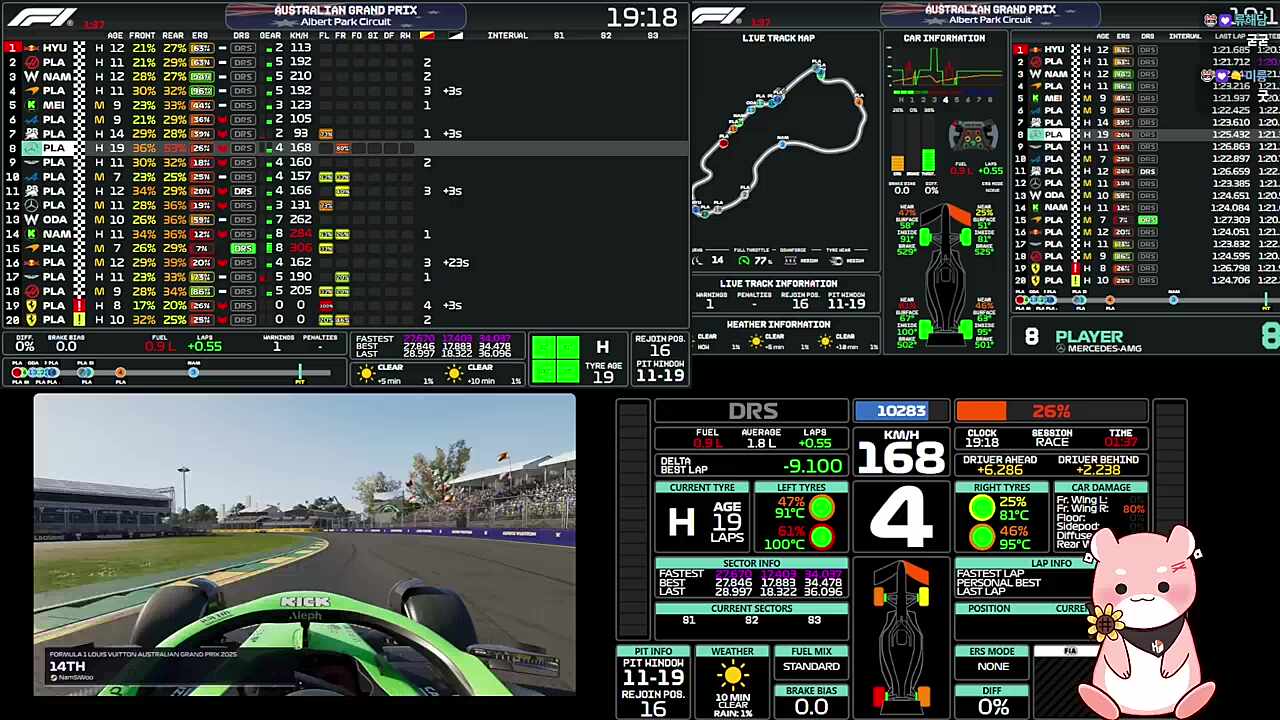Click the large DRS indicator on the dashboard
This screenshot has width=1280, height=720.
(x=751, y=411)
